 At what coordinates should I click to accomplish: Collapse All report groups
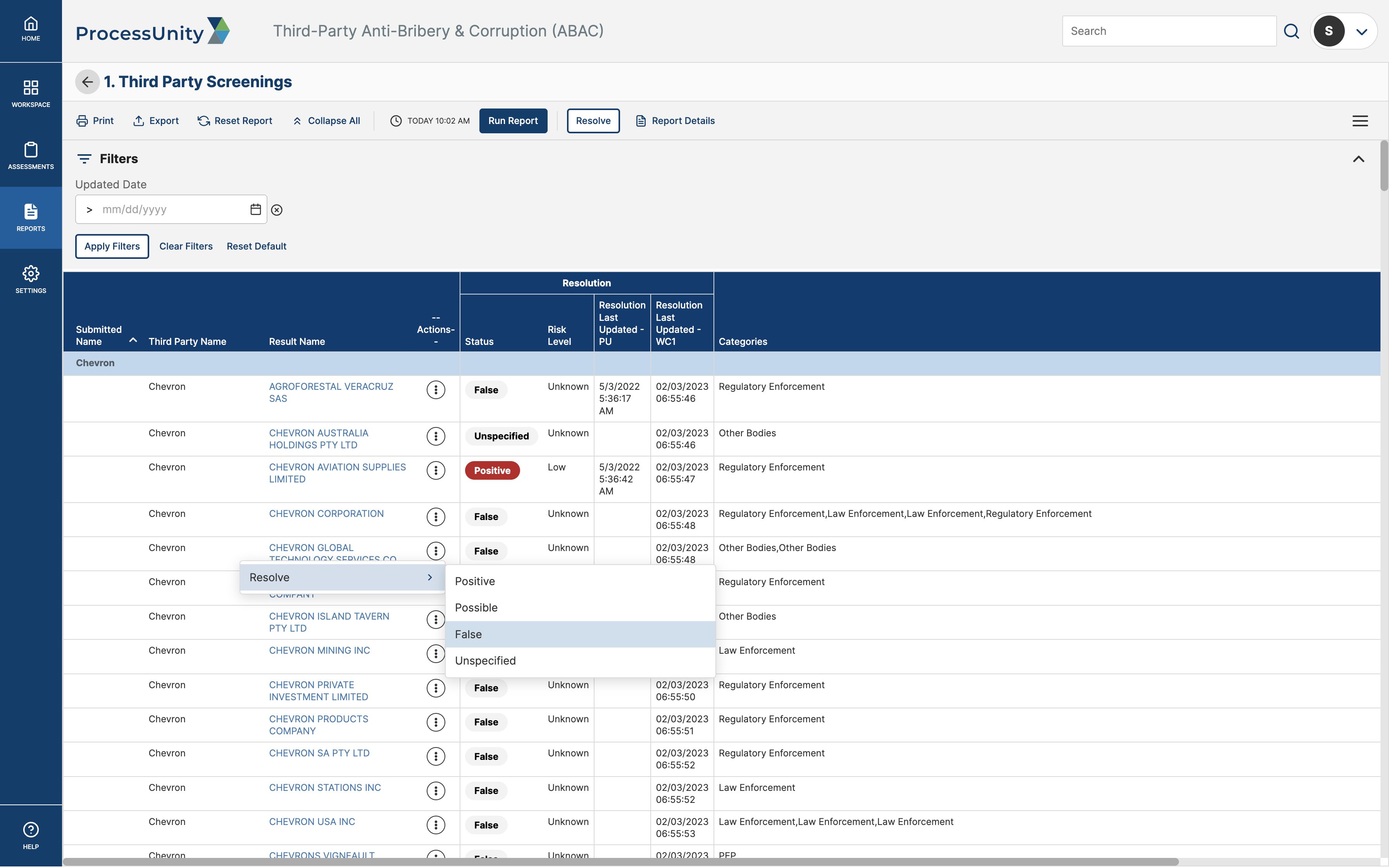pos(327,121)
